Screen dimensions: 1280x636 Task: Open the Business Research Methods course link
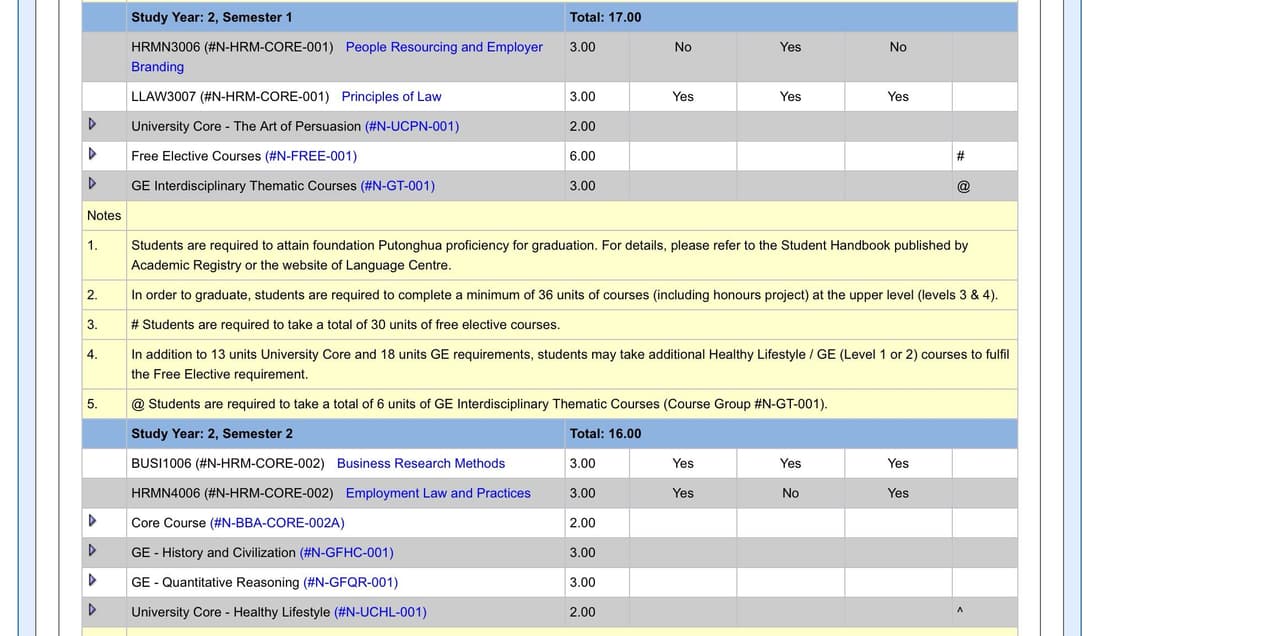coord(420,463)
